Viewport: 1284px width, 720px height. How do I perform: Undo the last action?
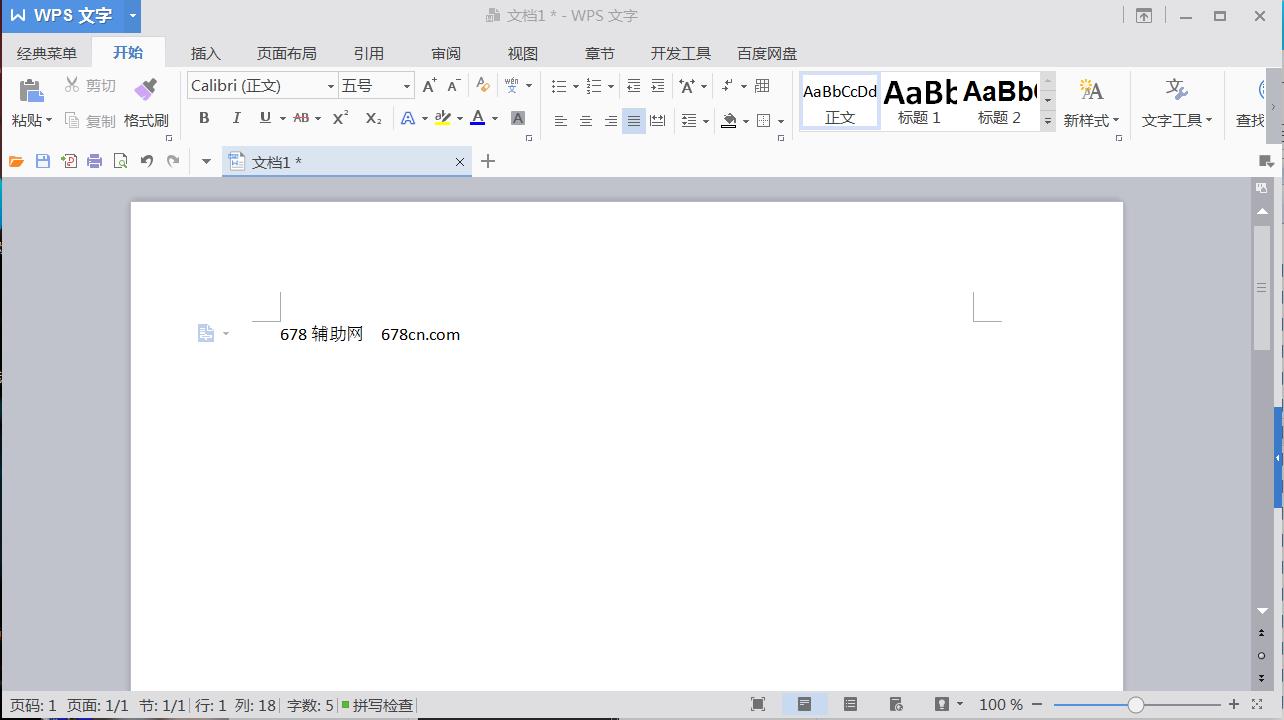(147, 161)
